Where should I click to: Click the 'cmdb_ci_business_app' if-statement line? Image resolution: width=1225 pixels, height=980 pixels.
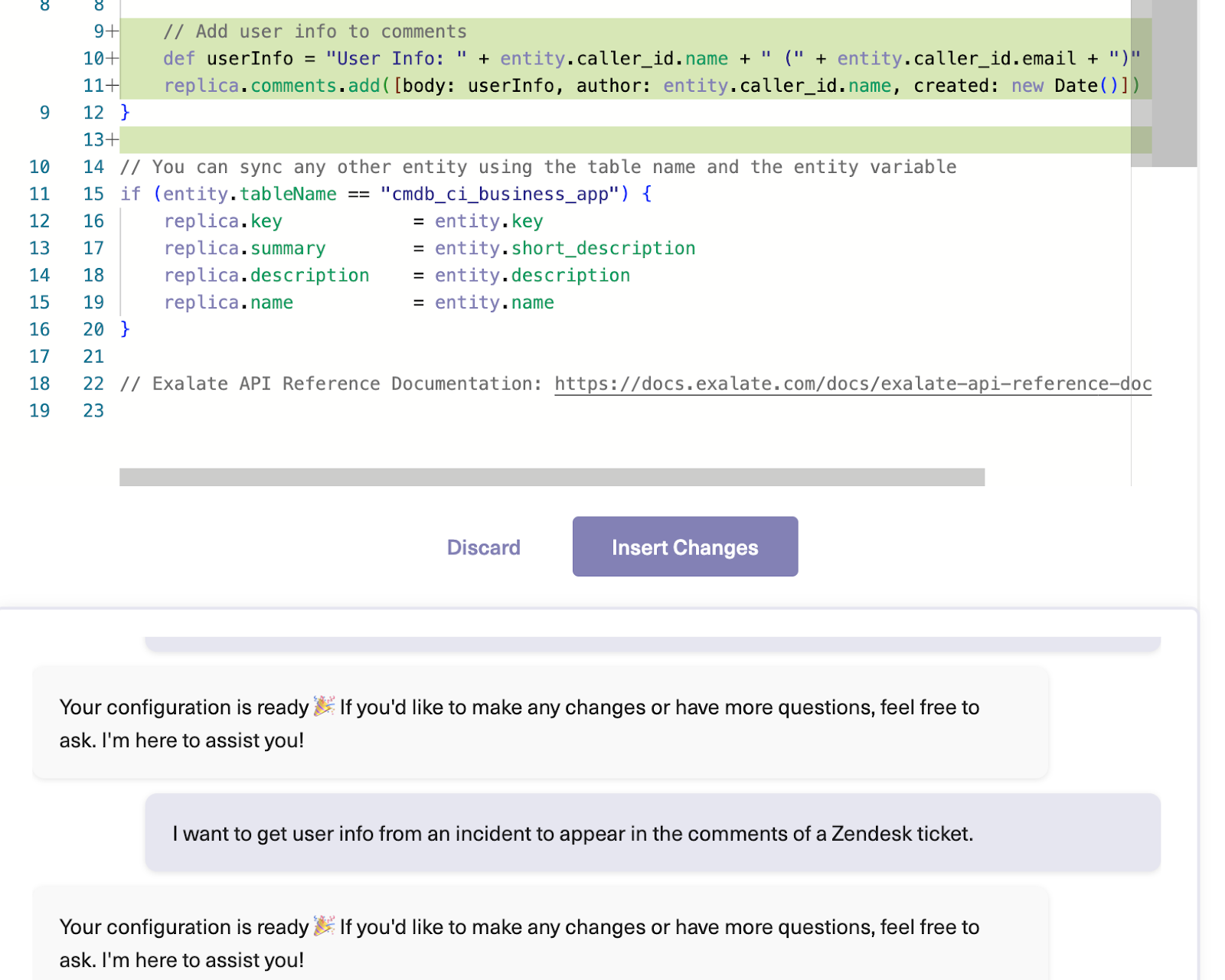[386, 194]
